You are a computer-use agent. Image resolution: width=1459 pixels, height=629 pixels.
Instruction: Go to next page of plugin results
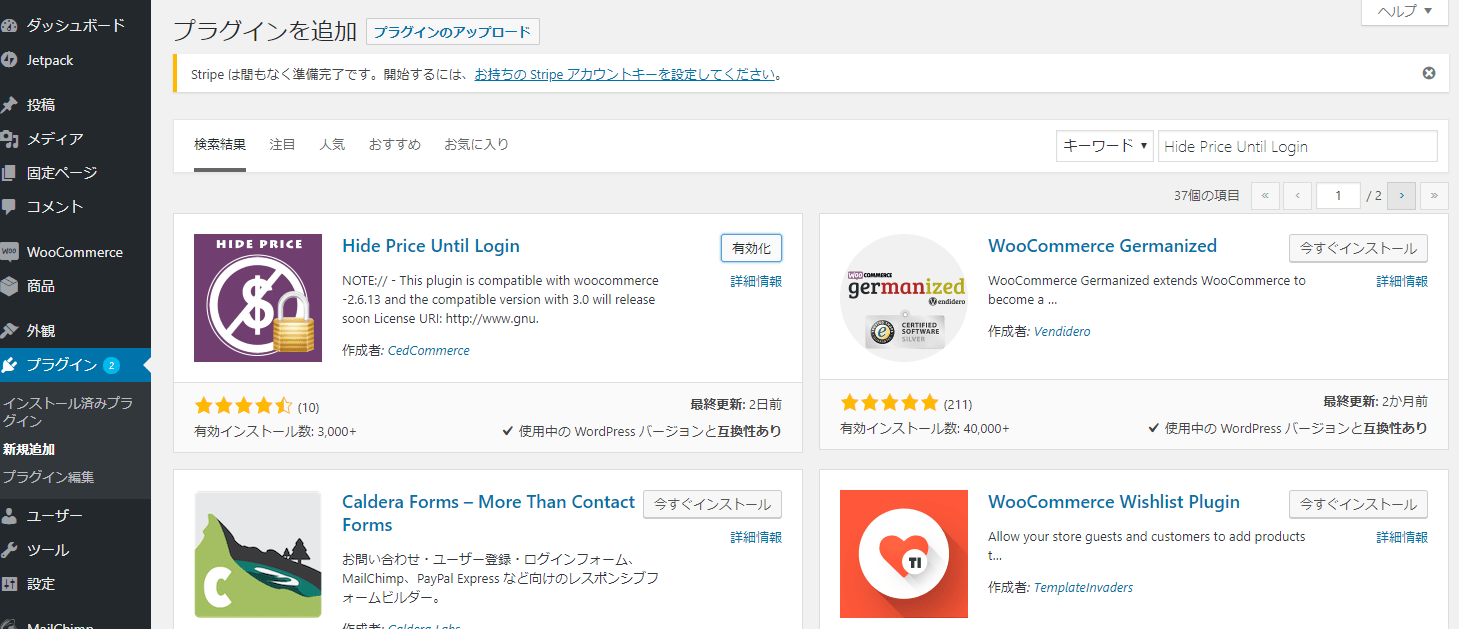coord(1402,196)
